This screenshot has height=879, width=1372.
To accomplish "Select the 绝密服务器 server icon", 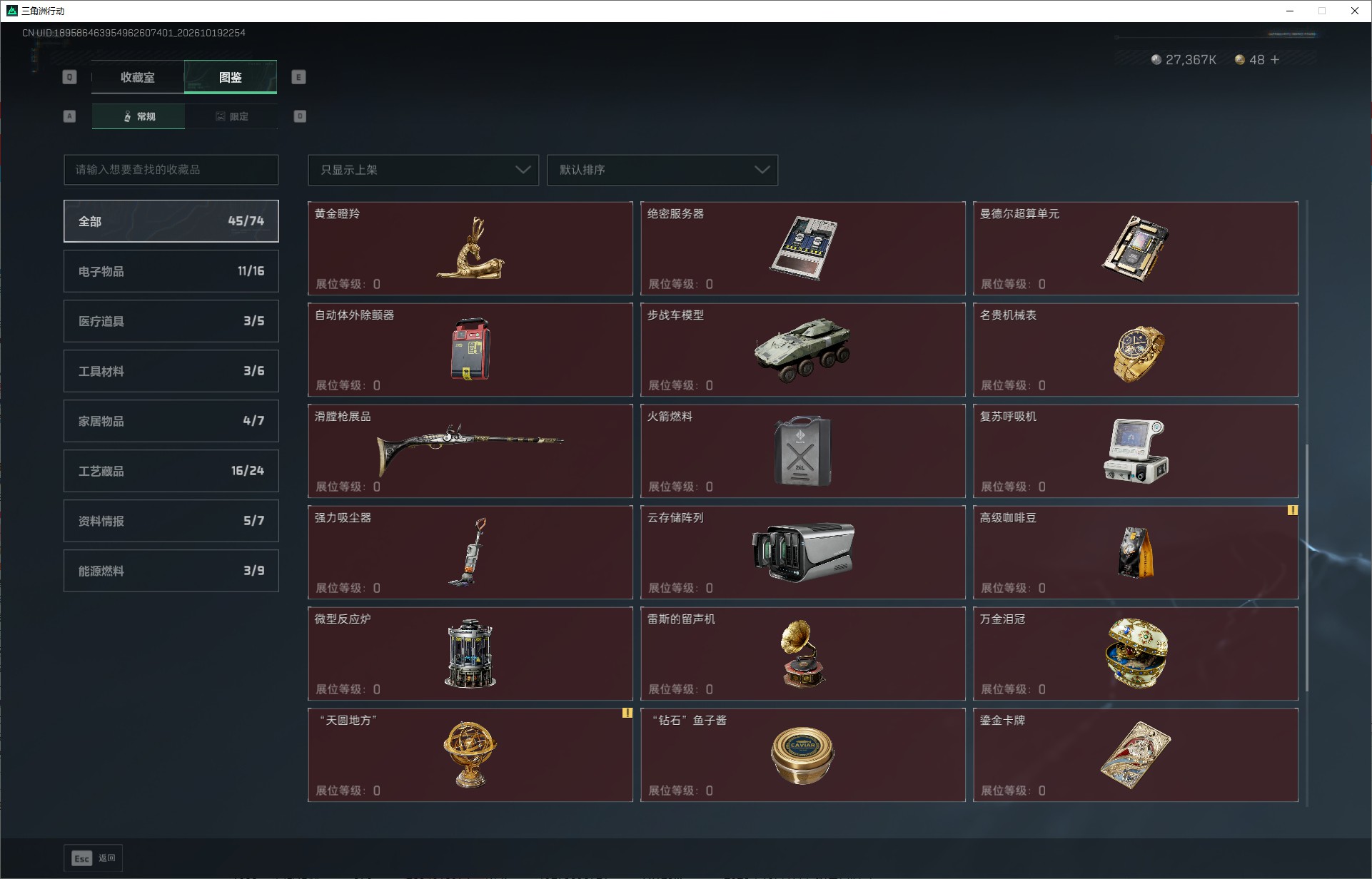I will click(x=803, y=248).
